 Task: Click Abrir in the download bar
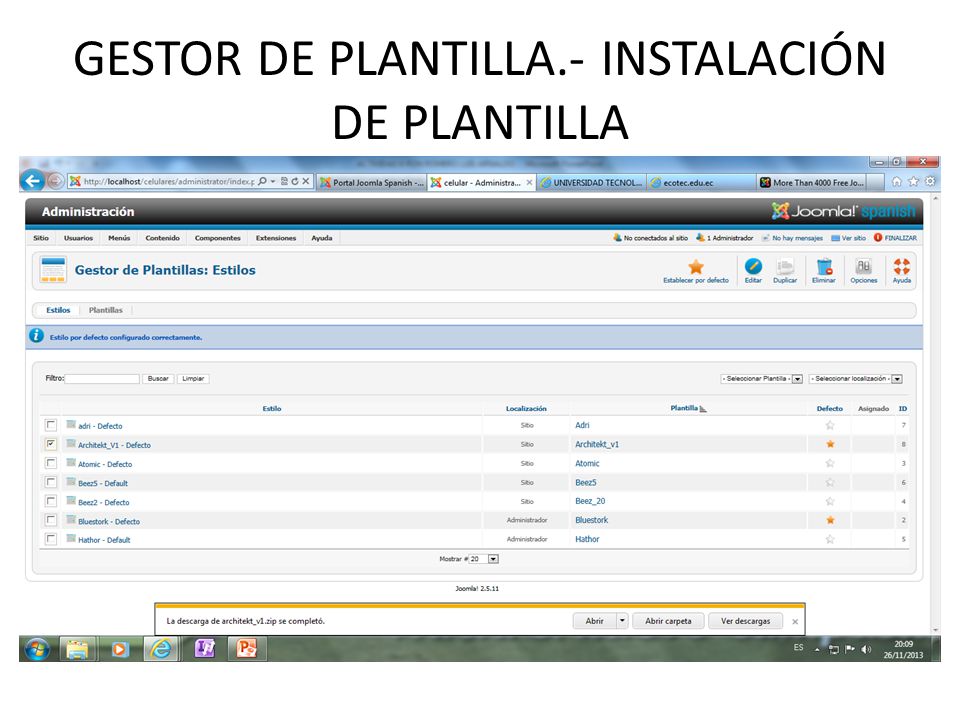coord(594,621)
